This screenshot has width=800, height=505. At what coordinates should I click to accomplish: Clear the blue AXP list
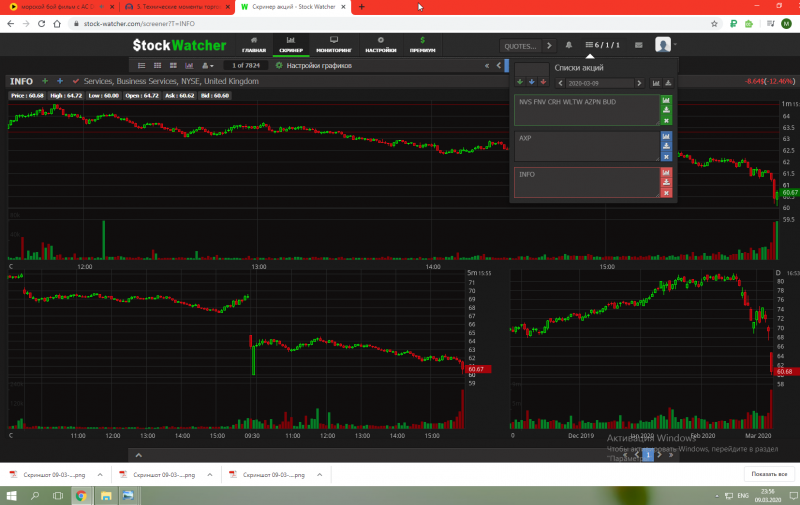666,157
